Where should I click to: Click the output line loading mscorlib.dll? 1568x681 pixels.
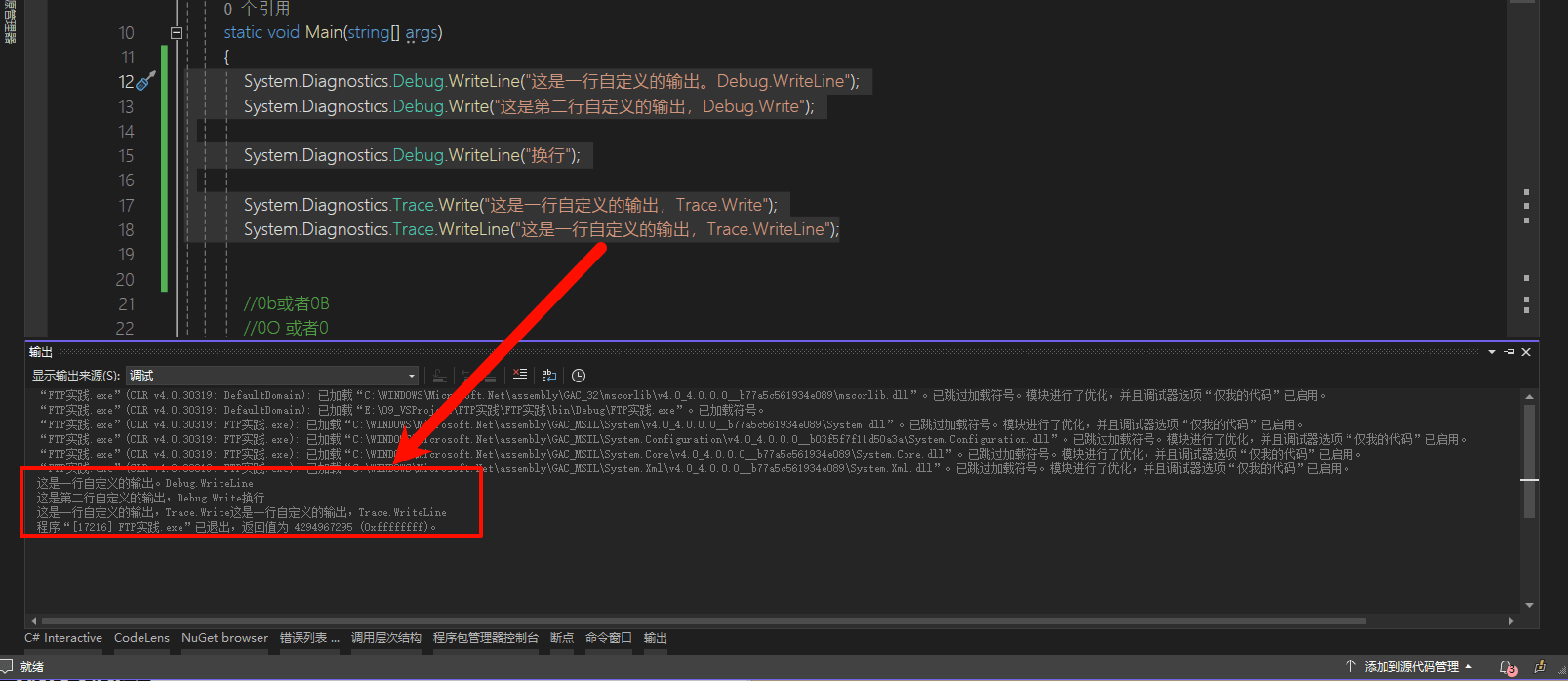tap(684, 396)
